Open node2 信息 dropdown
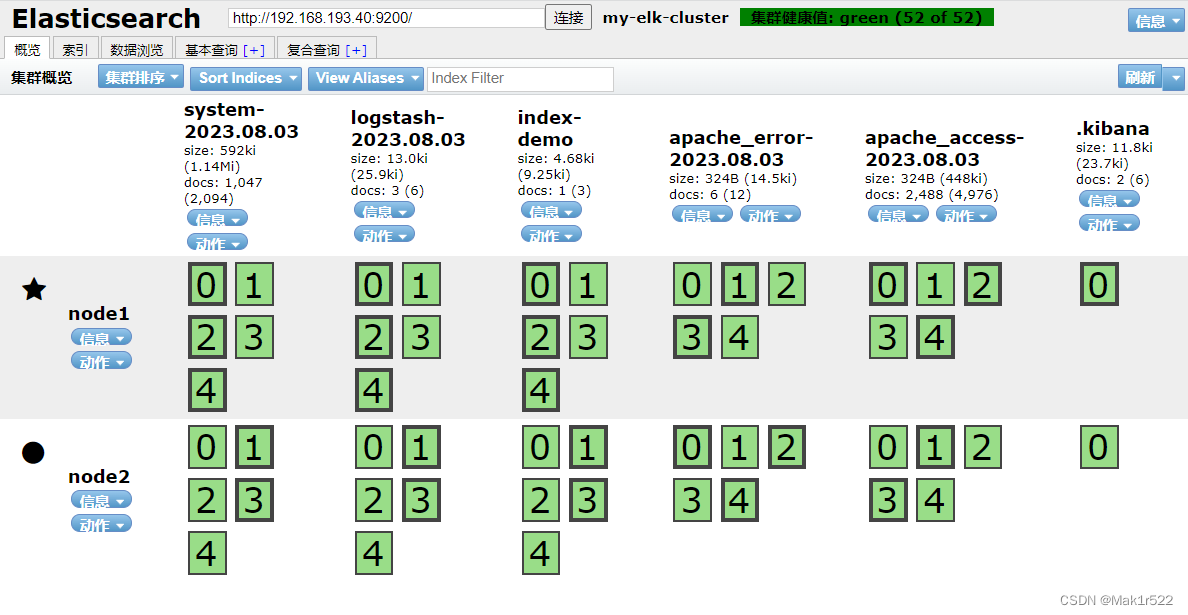This screenshot has width=1188, height=615. coord(102,500)
